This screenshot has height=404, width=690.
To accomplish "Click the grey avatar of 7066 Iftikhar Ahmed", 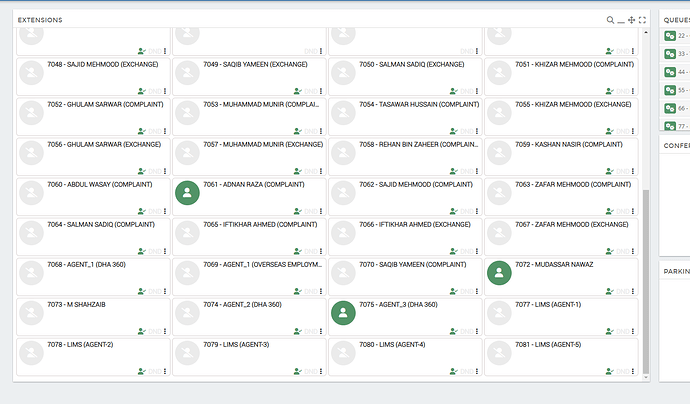I will [x=343, y=233].
